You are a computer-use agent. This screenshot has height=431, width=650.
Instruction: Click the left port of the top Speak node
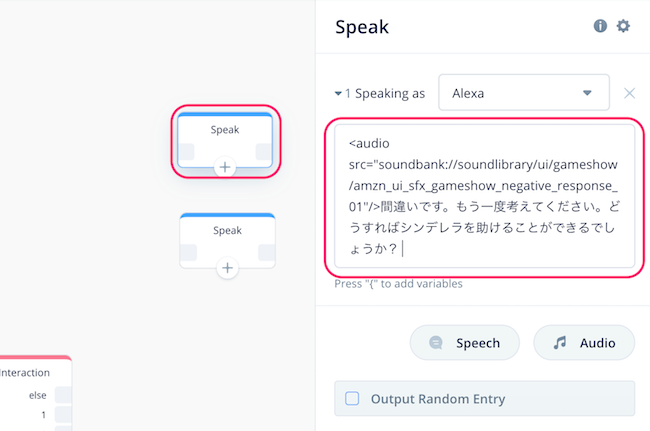(x=186, y=152)
